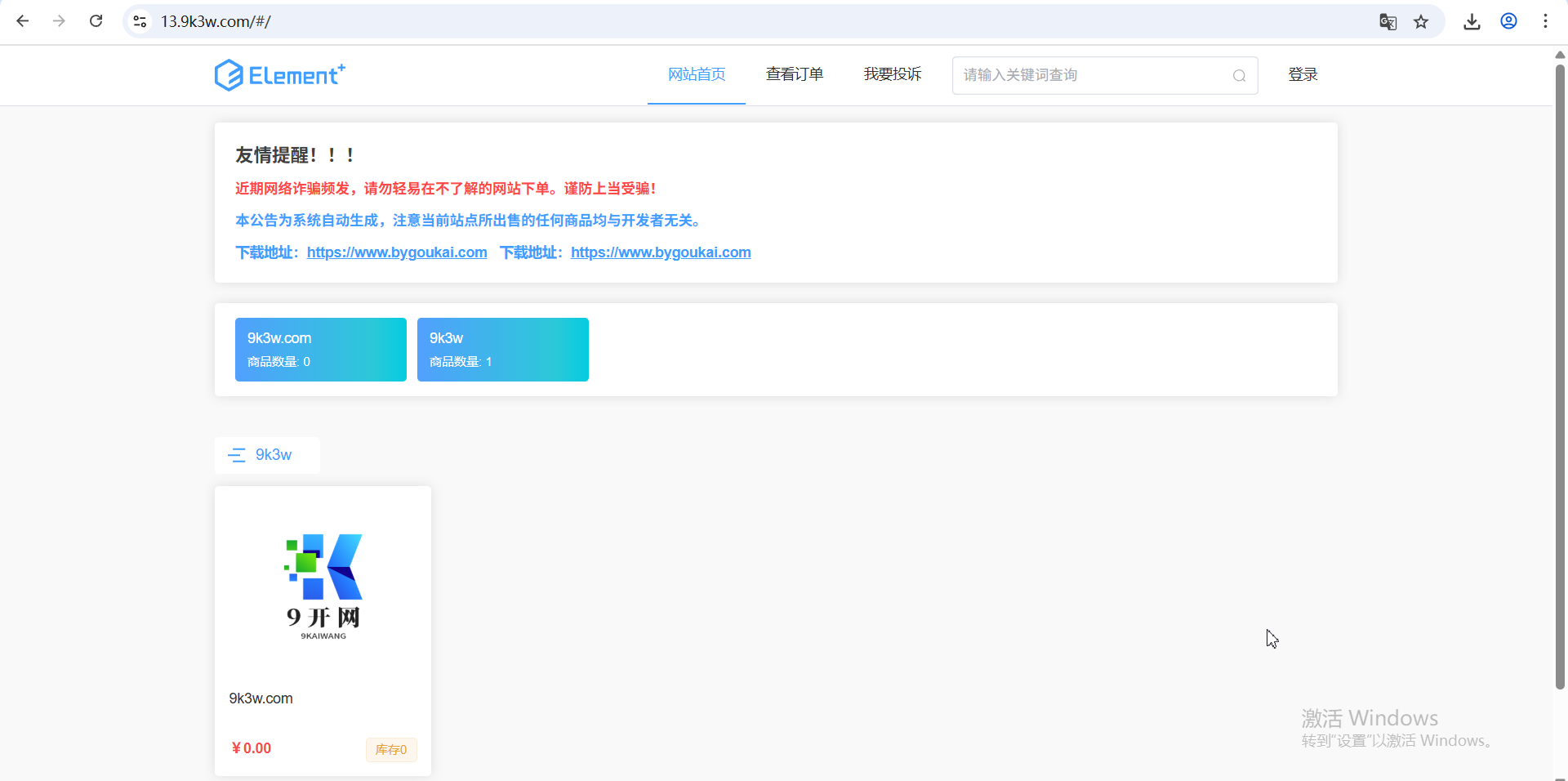Click the price ¥0.00
Viewport: 1568px width, 781px height.
(252, 748)
